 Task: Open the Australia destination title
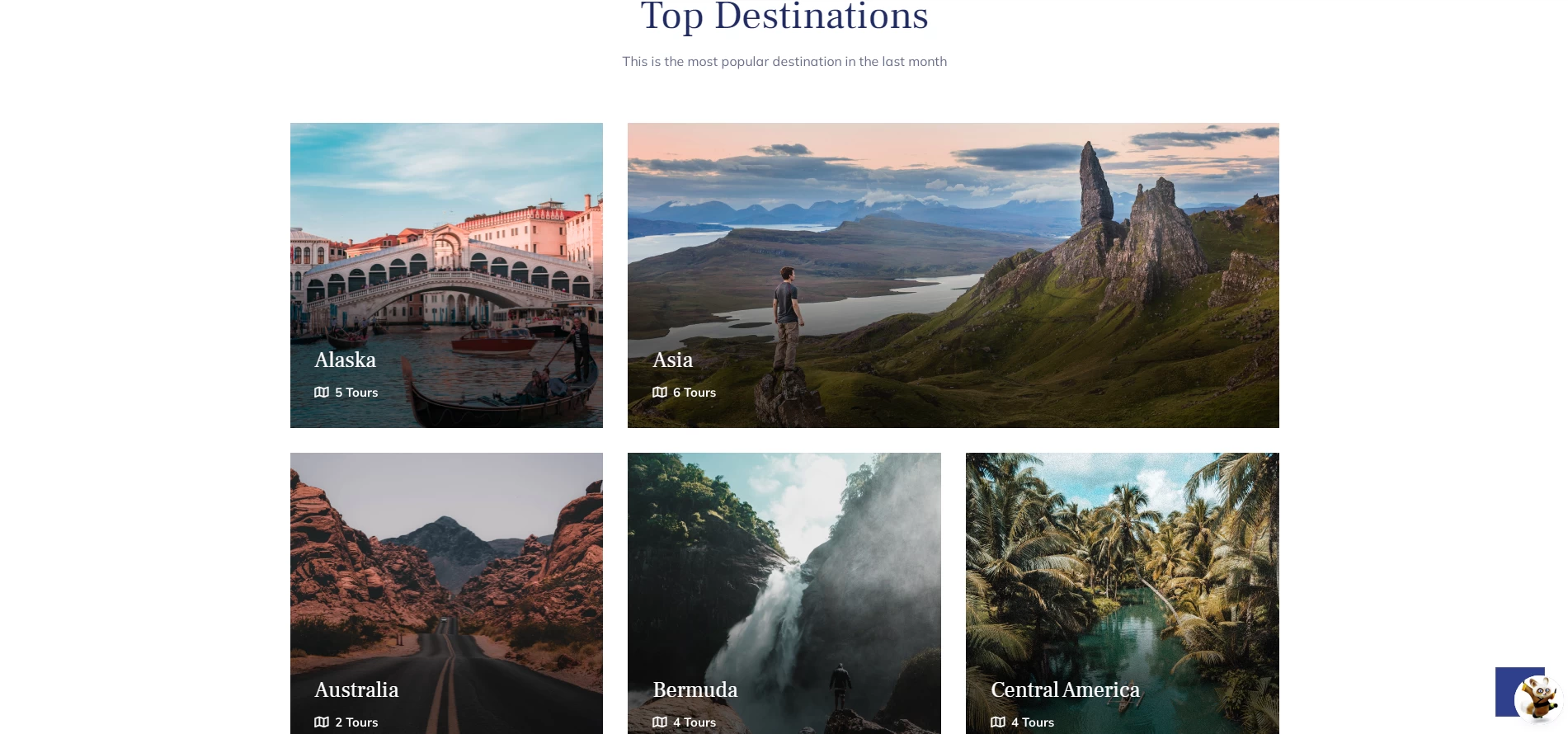coord(356,690)
